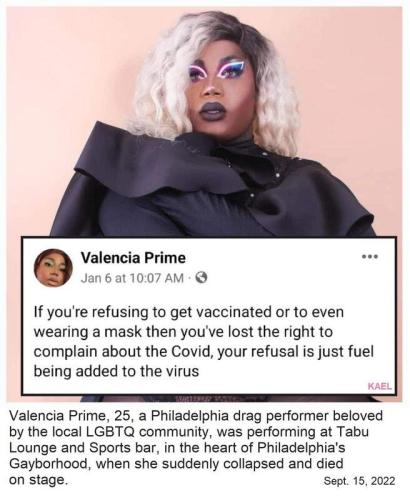This screenshot has height=500, width=410.
Task: Open the Valencia Prime profile name link
Action: pyautogui.click(x=133, y=258)
